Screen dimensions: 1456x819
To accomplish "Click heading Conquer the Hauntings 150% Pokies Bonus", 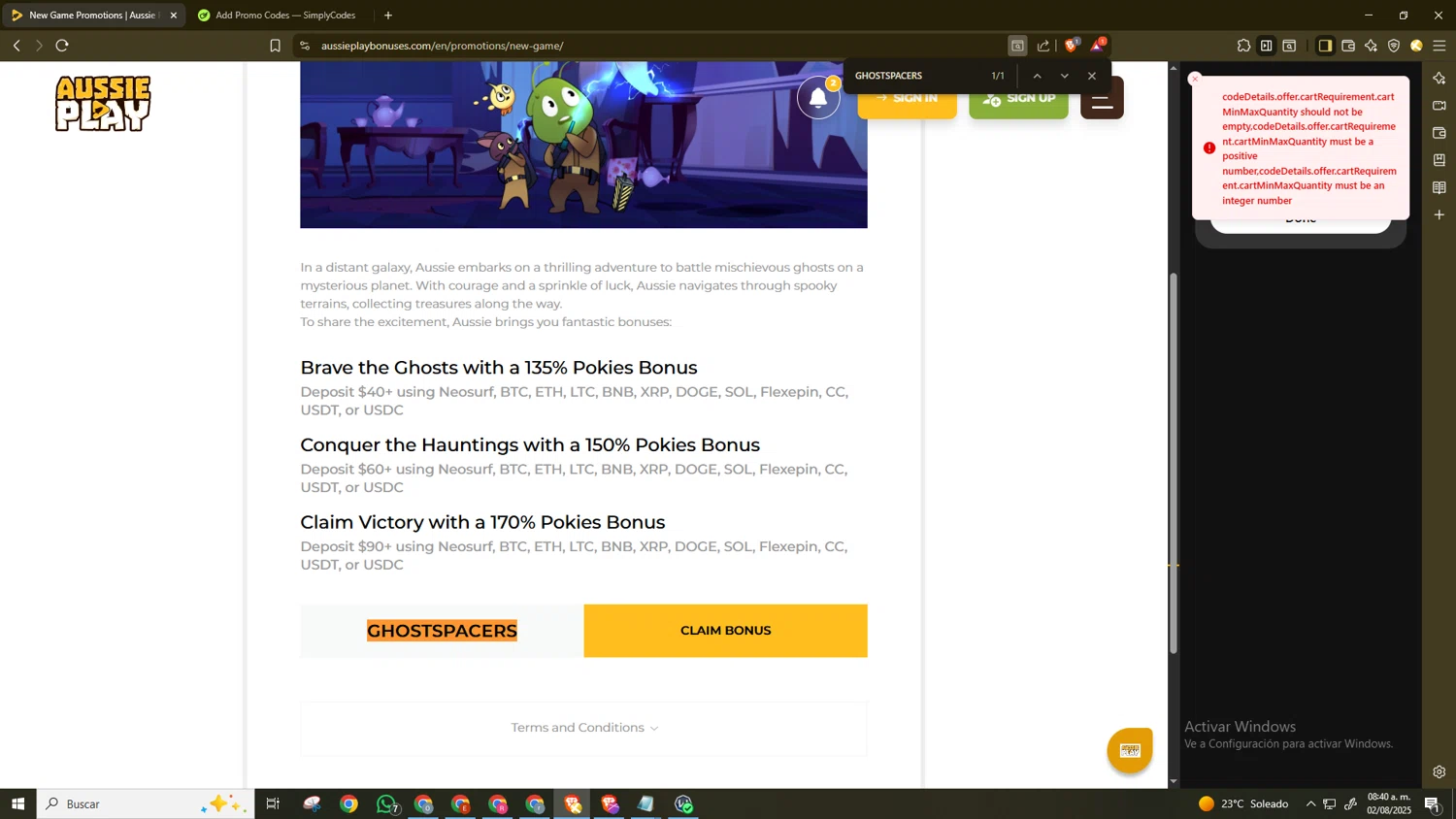I will [530, 445].
